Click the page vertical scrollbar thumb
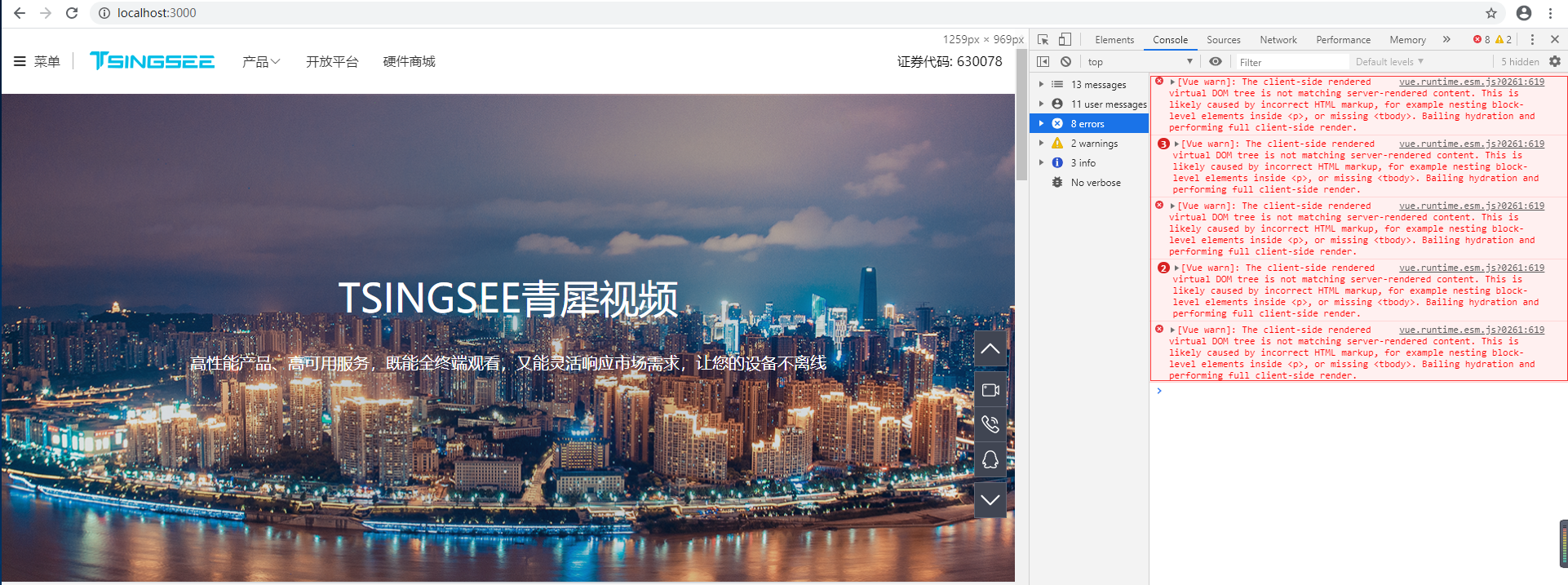Screen dimensions: 1568x585 click(1021, 114)
